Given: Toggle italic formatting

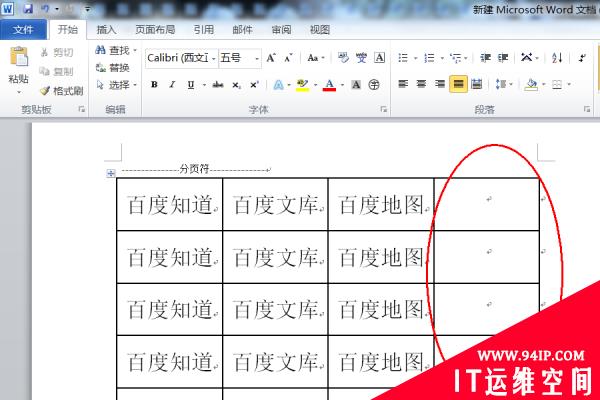Looking at the screenshot, I should 172,85.
